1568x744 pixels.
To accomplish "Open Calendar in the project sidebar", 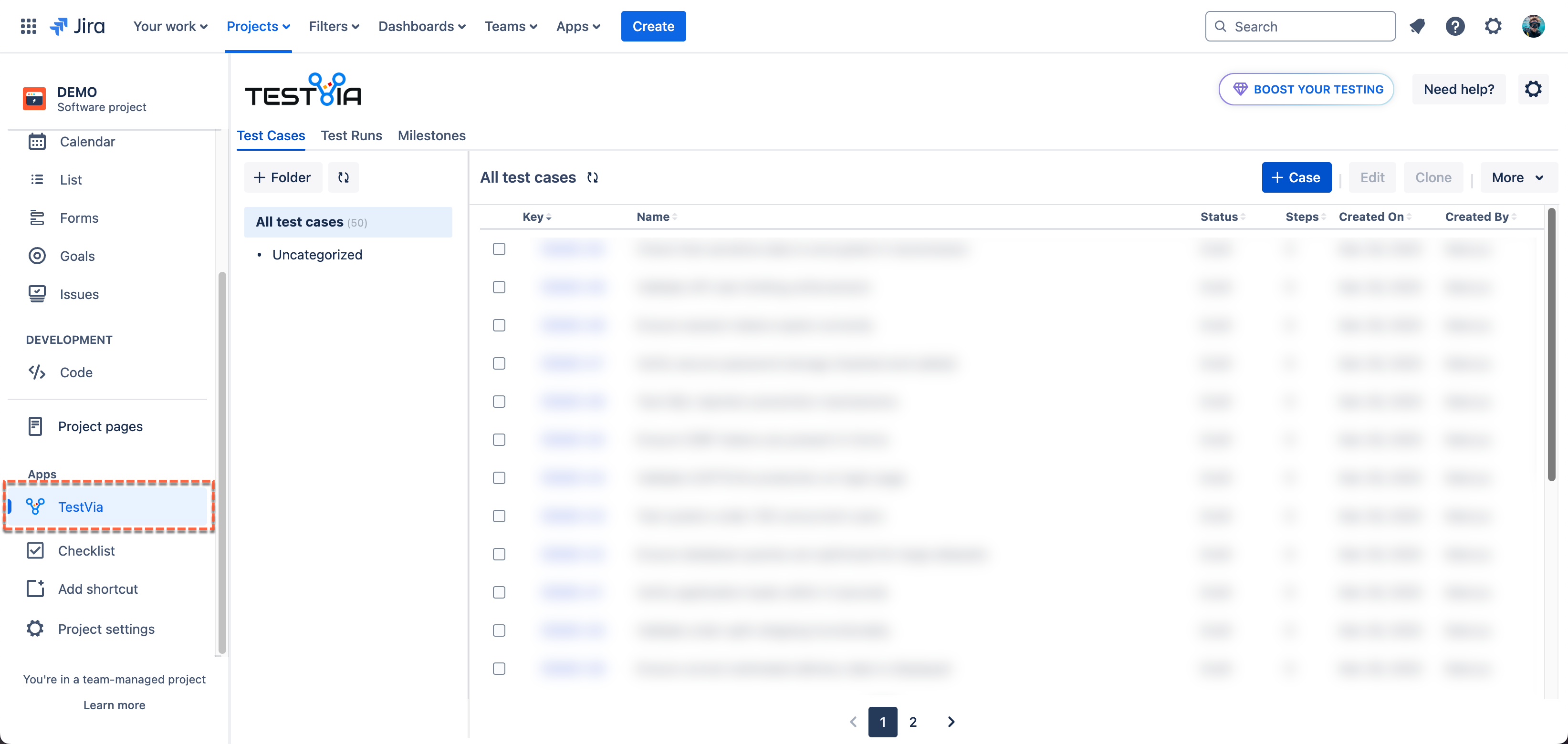I will point(87,142).
